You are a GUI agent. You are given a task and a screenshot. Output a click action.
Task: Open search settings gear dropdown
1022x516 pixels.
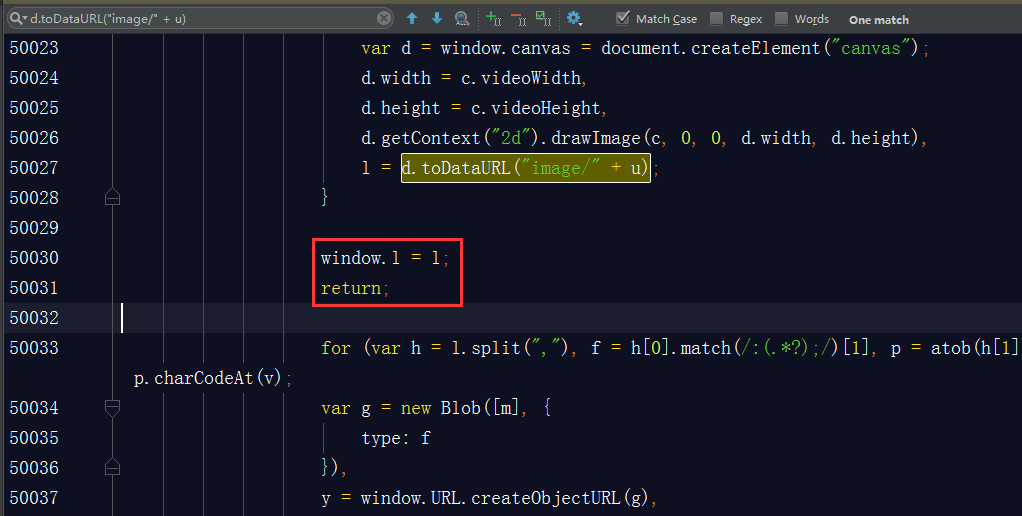click(574, 18)
